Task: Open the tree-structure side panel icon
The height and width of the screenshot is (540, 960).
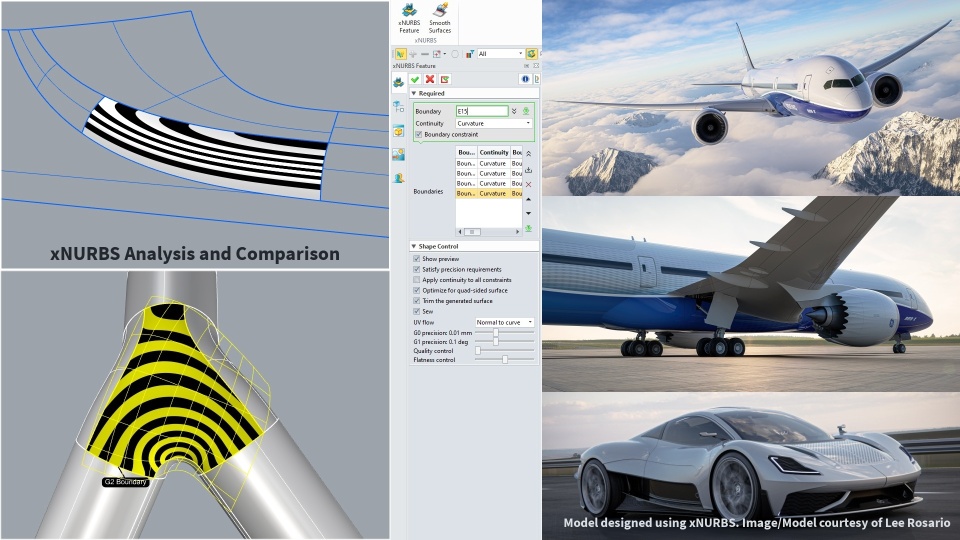Action: [x=399, y=107]
